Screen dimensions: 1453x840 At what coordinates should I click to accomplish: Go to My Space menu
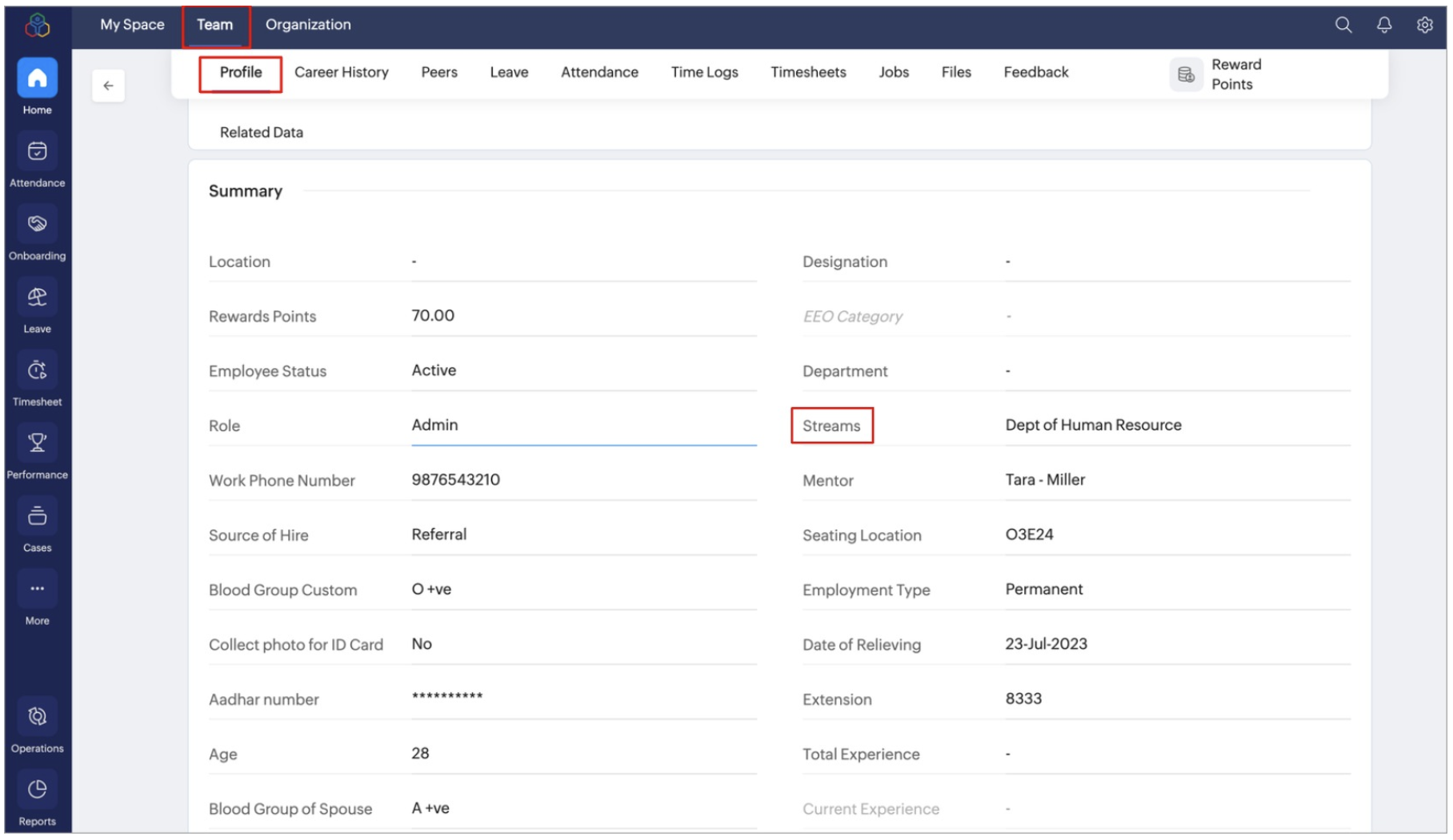[x=132, y=25]
